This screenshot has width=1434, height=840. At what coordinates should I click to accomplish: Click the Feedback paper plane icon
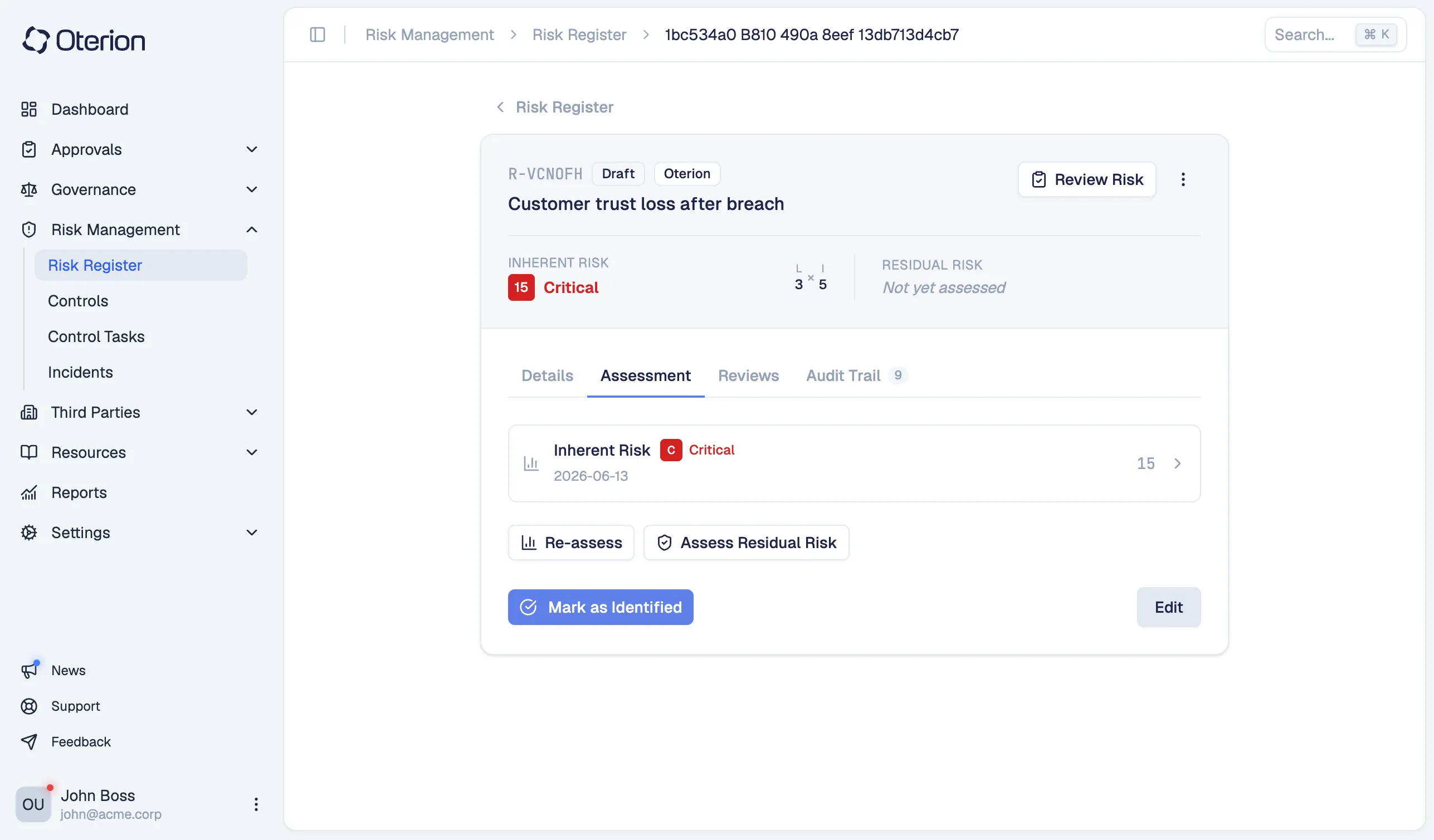coord(29,741)
